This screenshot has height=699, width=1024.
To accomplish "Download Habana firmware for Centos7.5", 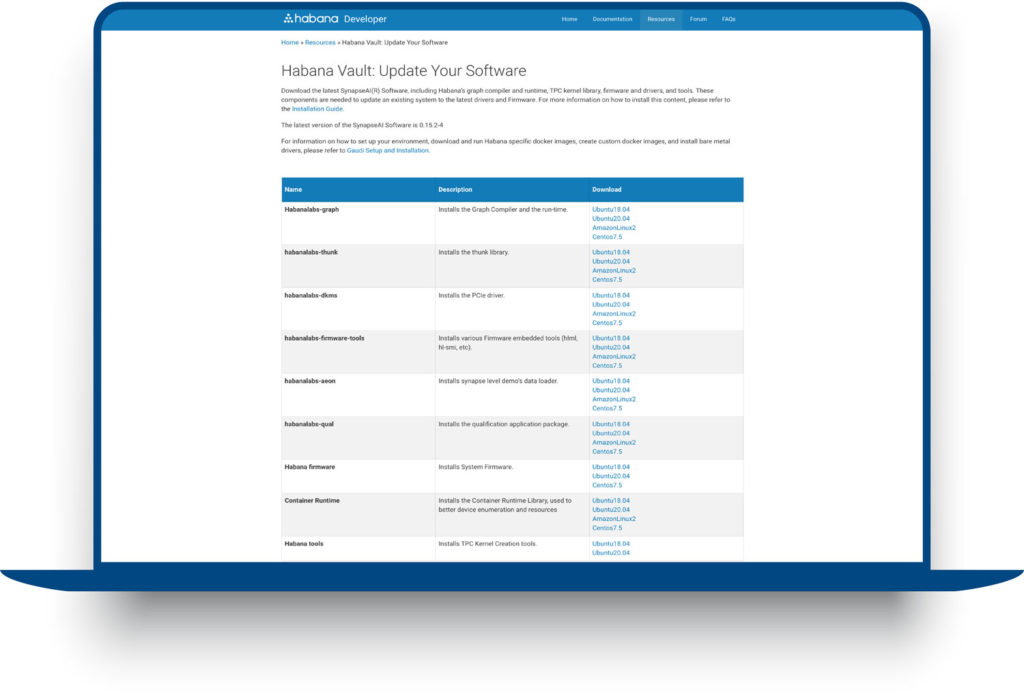I will [x=607, y=485].
